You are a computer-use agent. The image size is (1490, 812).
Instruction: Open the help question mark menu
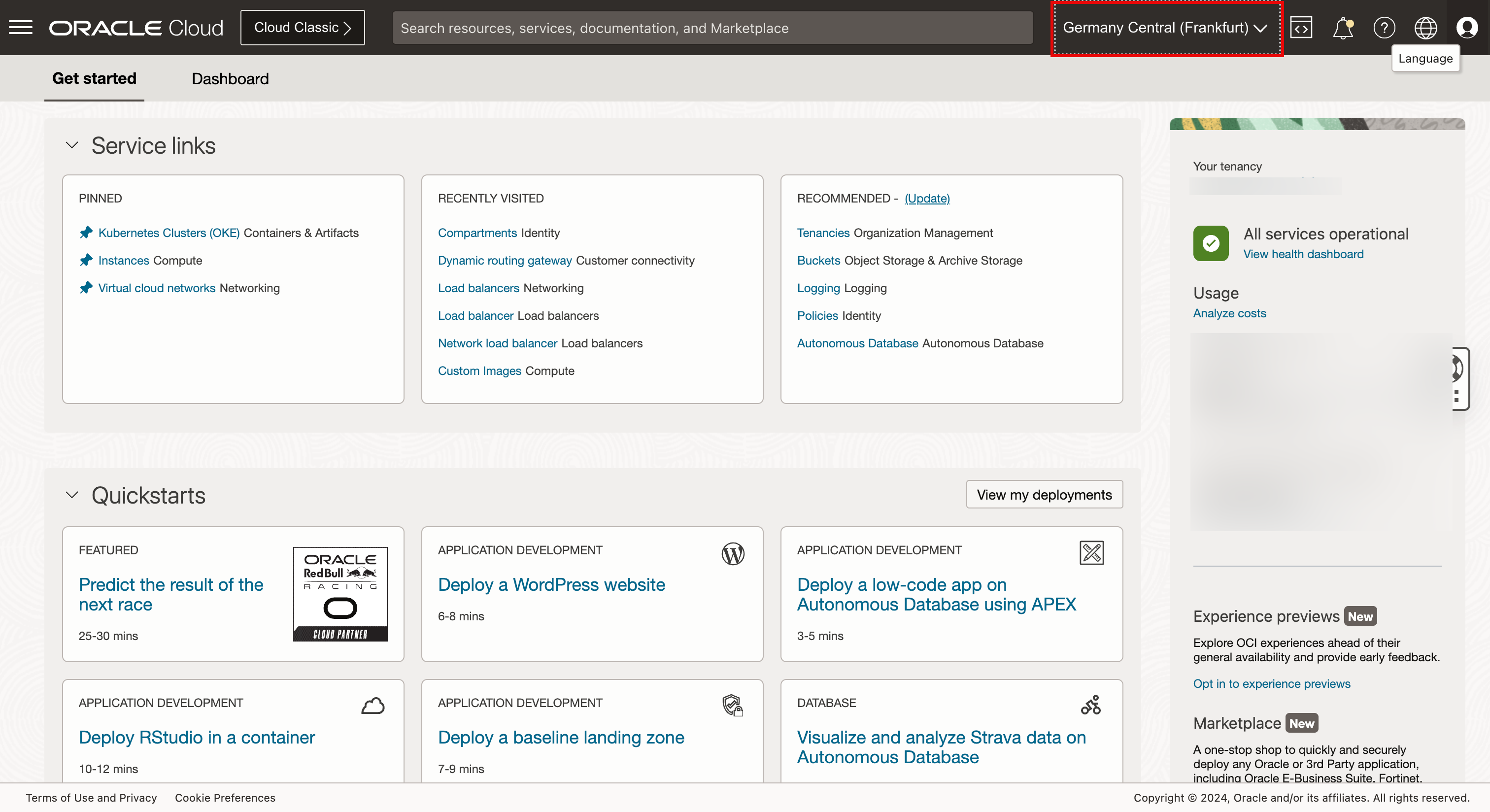[x=1384, y=28]
